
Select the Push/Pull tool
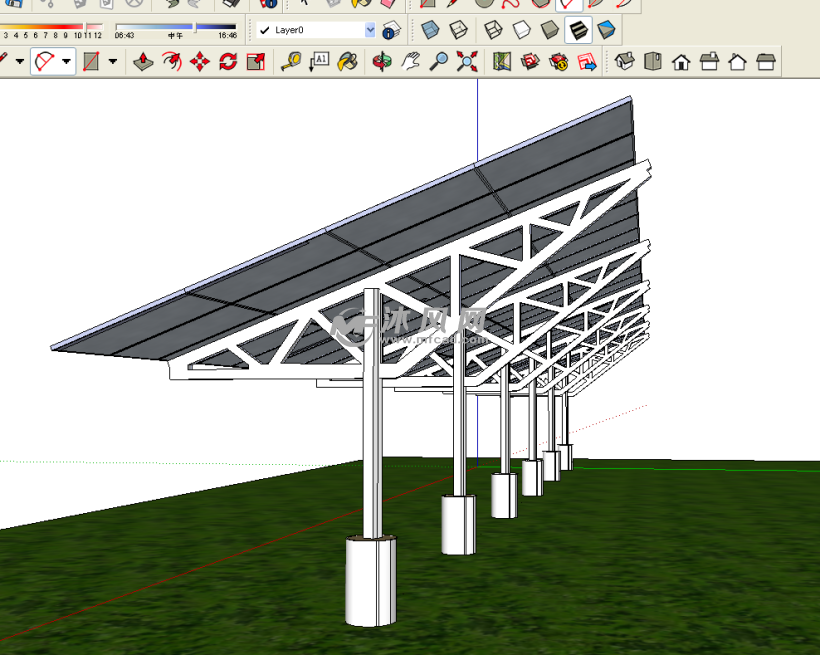144,62
